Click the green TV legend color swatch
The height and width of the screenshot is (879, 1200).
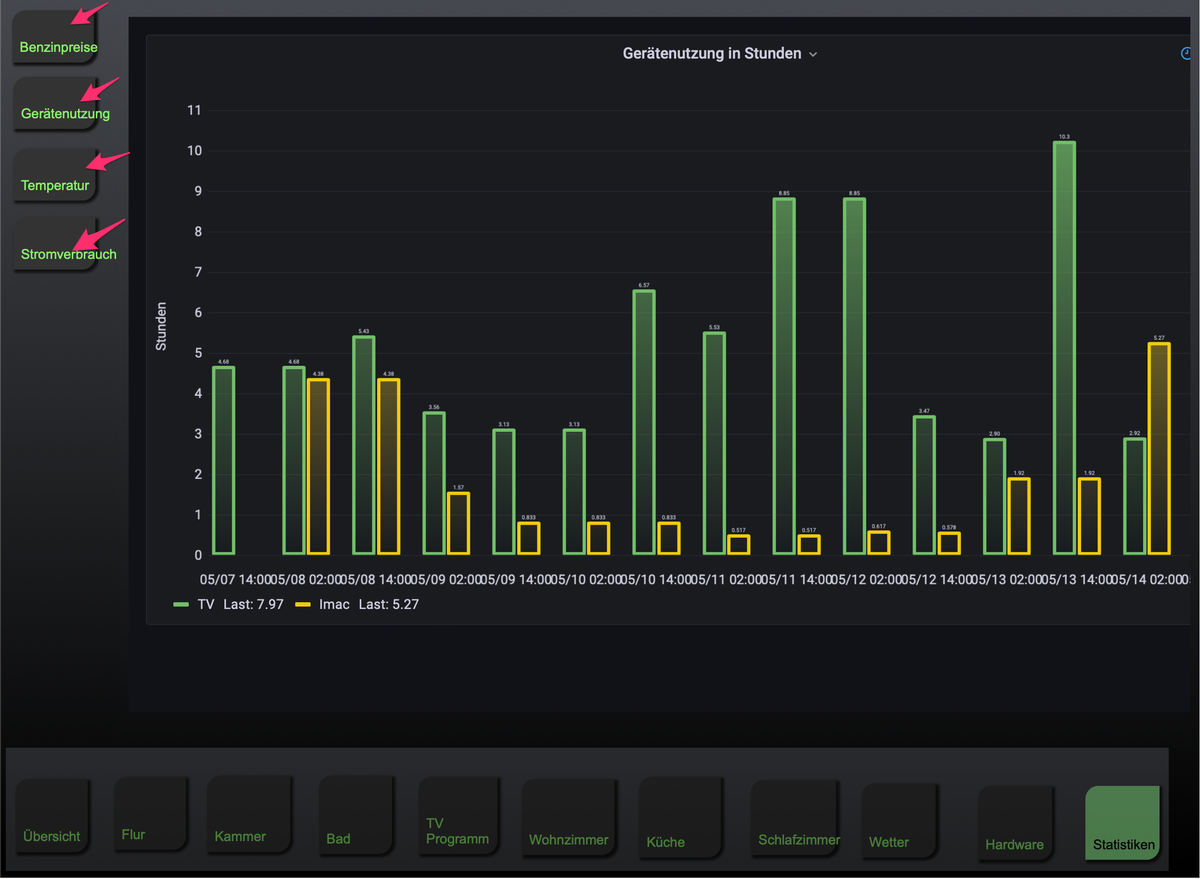click(x=181, y=604)
